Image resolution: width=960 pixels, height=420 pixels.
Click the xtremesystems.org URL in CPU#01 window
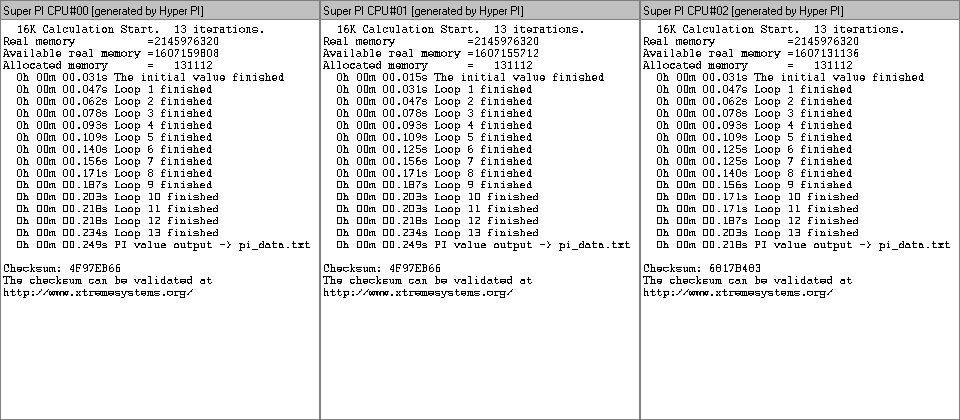[417, 293]
